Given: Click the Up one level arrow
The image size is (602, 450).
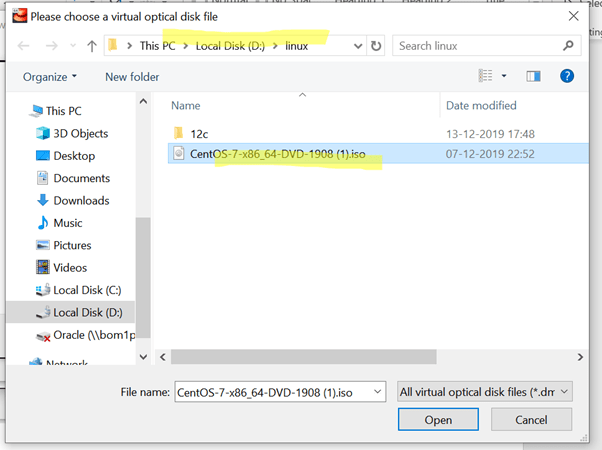Looking at the screenshot, I should click(x=92, y=46).
